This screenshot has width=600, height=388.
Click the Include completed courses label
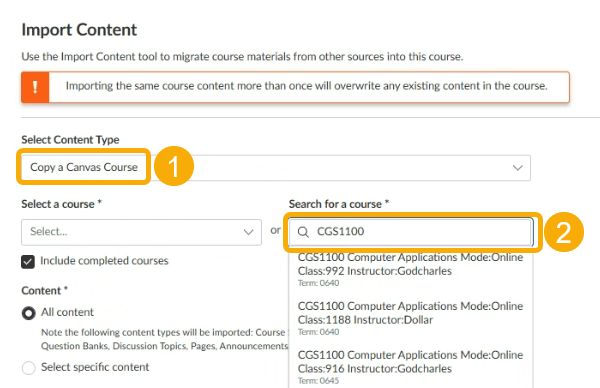point(104,261)
